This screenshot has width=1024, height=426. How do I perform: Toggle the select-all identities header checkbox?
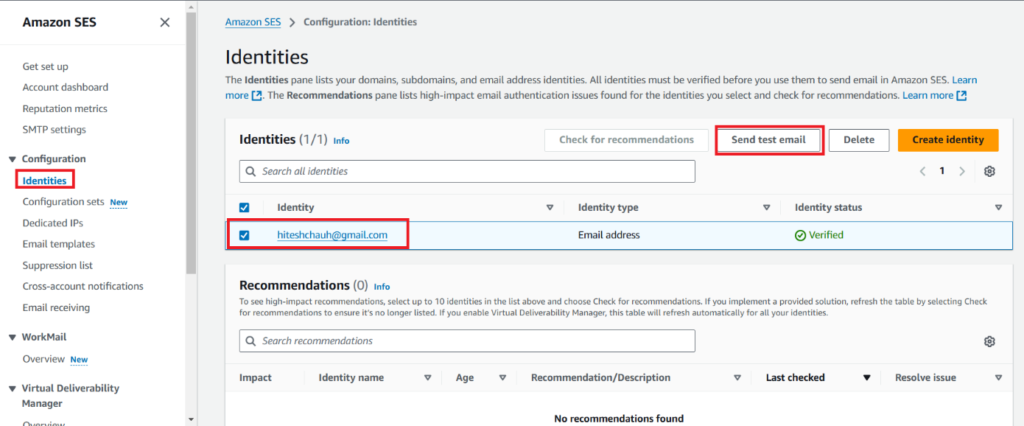[x=245, y=208]
